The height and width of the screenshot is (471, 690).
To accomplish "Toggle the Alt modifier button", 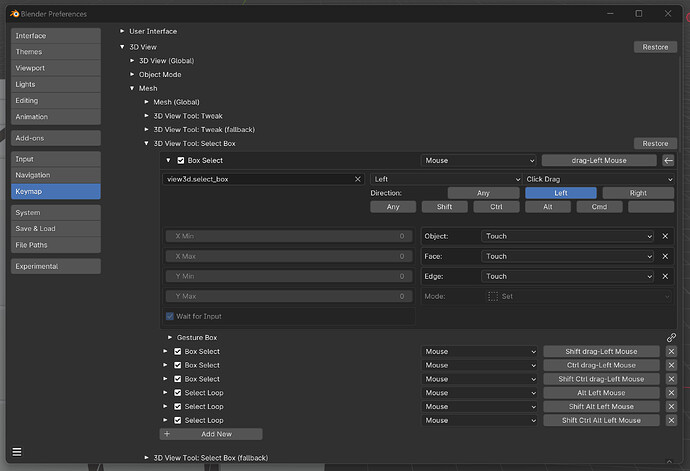I will click(x=547, y=207).
